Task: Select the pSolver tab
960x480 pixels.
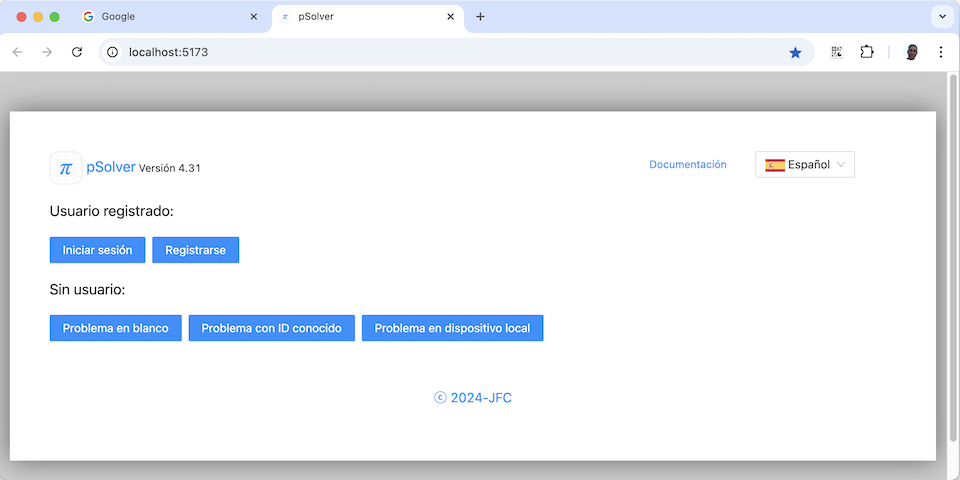Action: point(360,17)
